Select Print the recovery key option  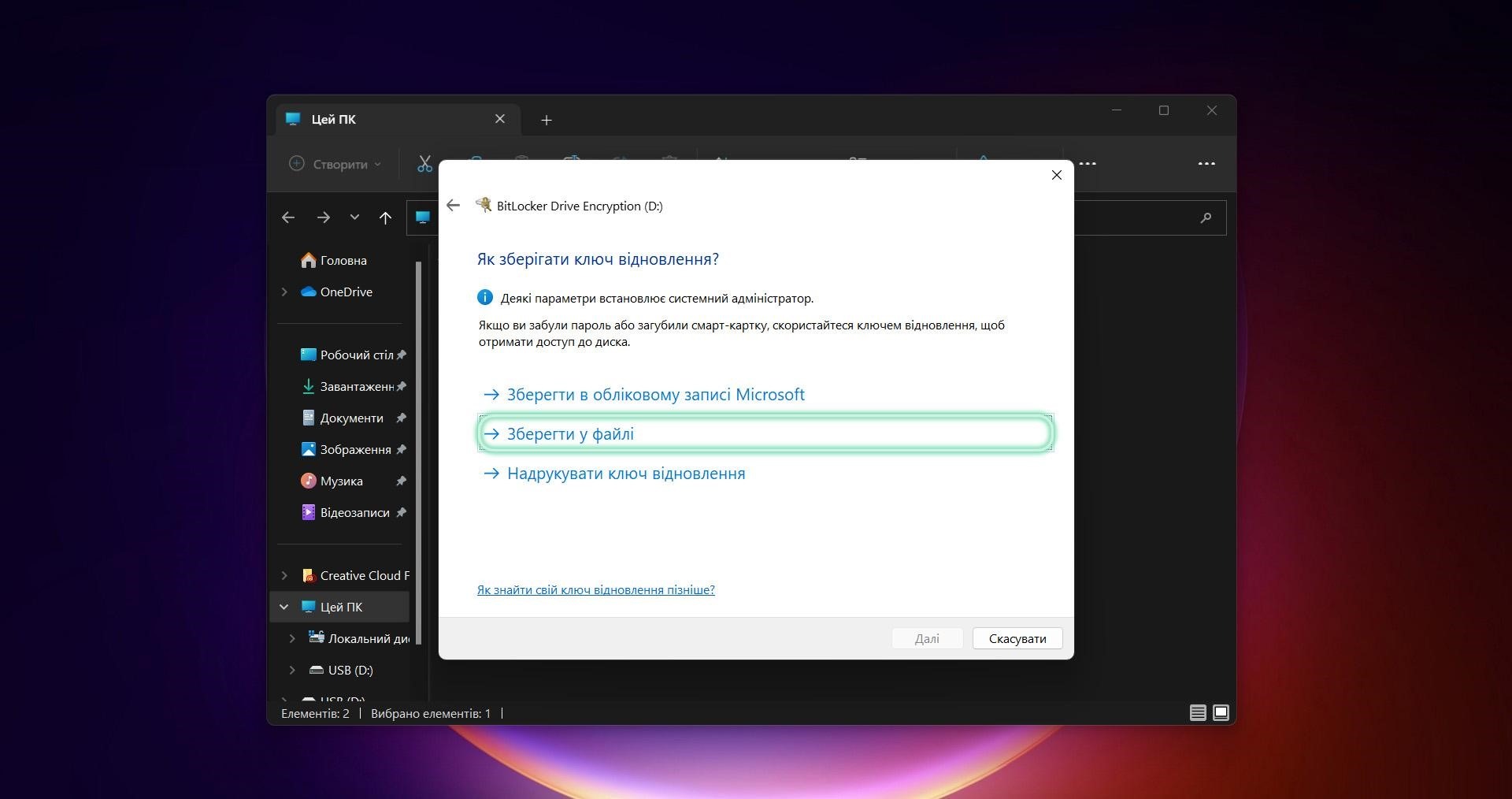coord(625,474)
